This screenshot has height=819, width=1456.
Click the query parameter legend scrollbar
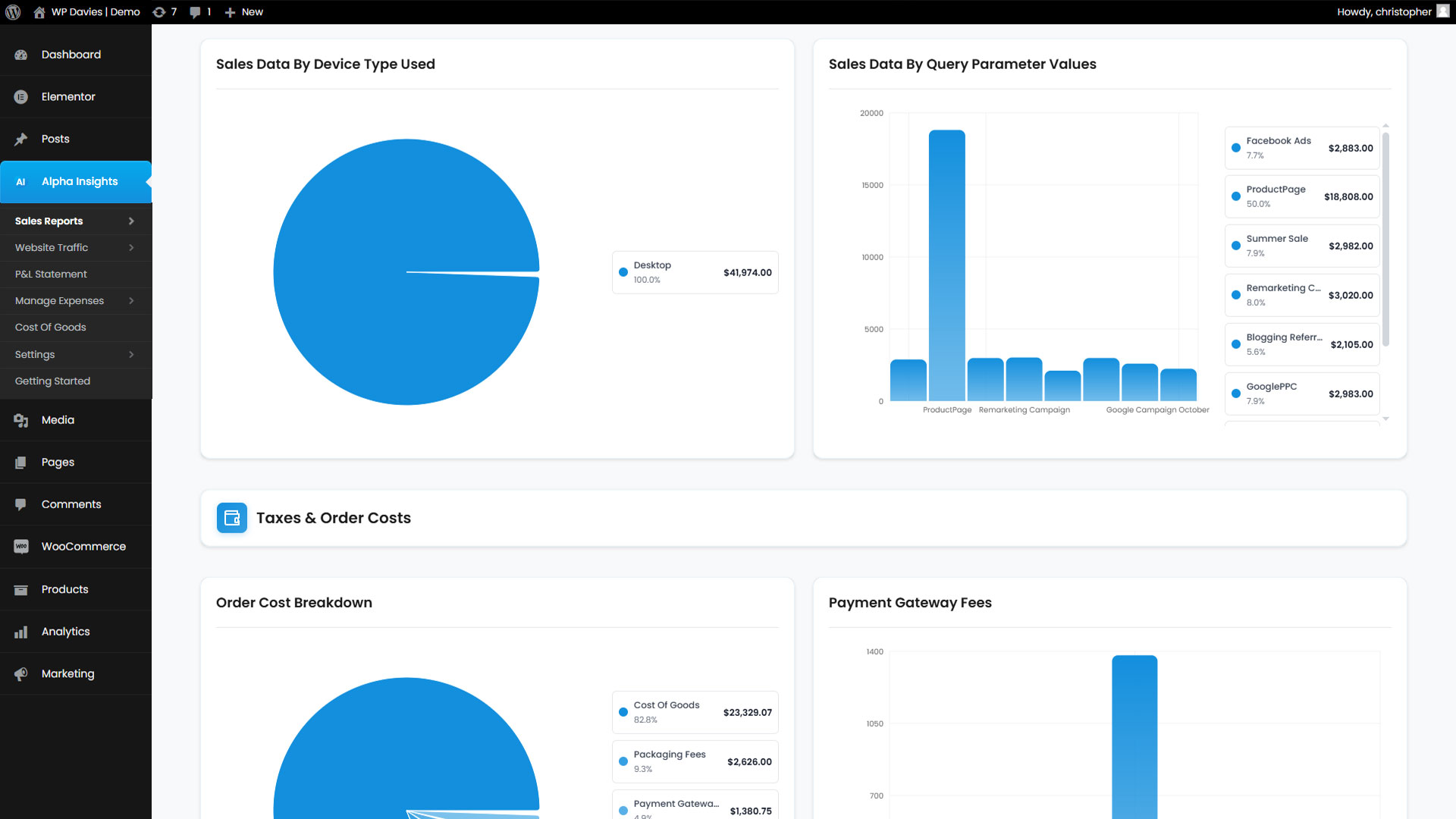tap(1385, 239)
